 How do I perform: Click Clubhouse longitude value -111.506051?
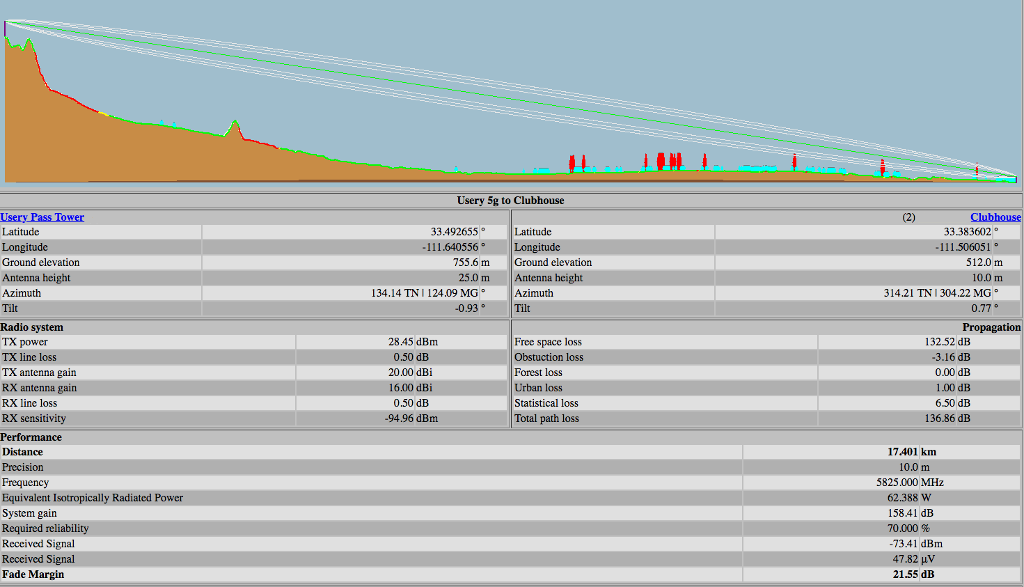point(964,247)
